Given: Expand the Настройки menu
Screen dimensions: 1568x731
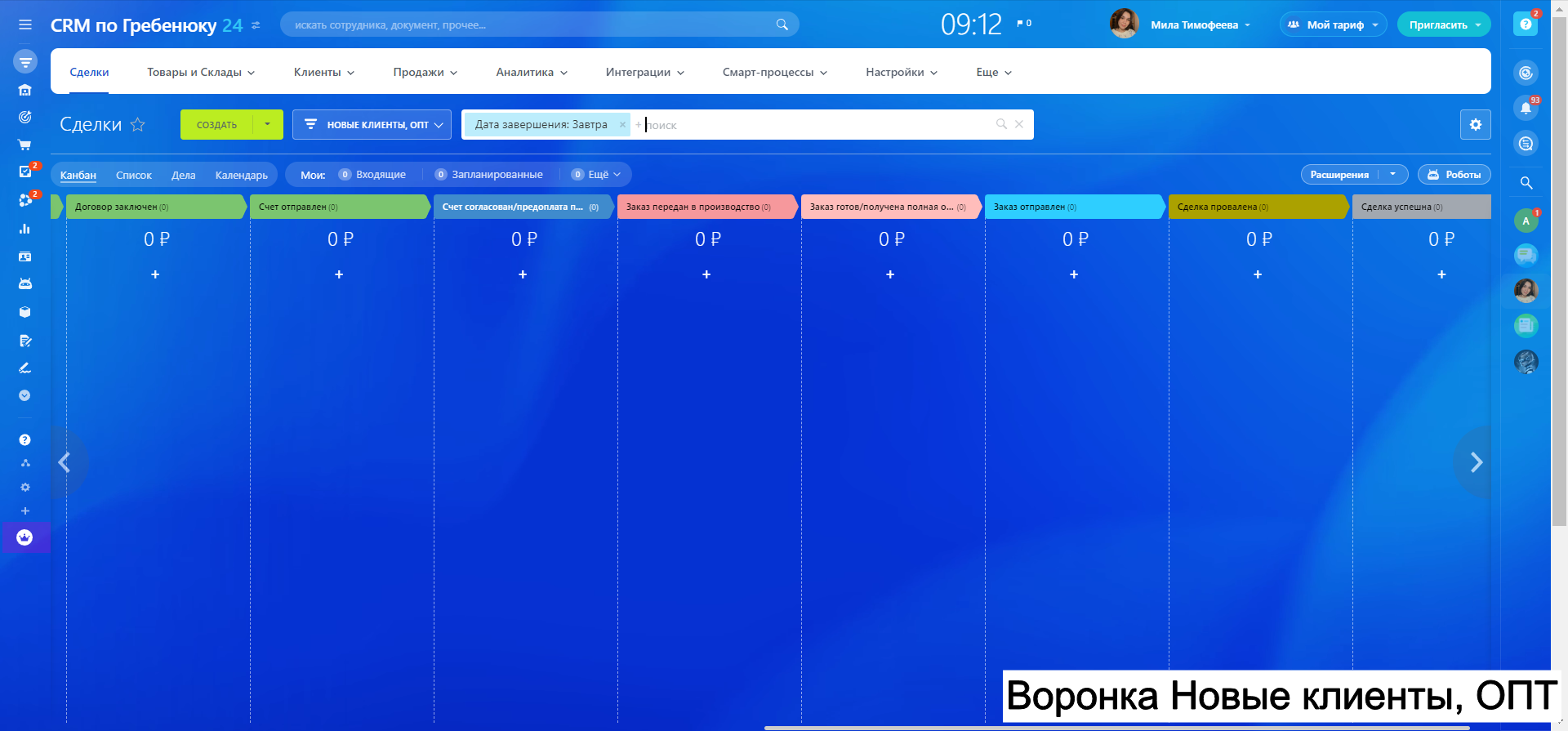Looking at the screenshot, I should [x=902, y=72].
